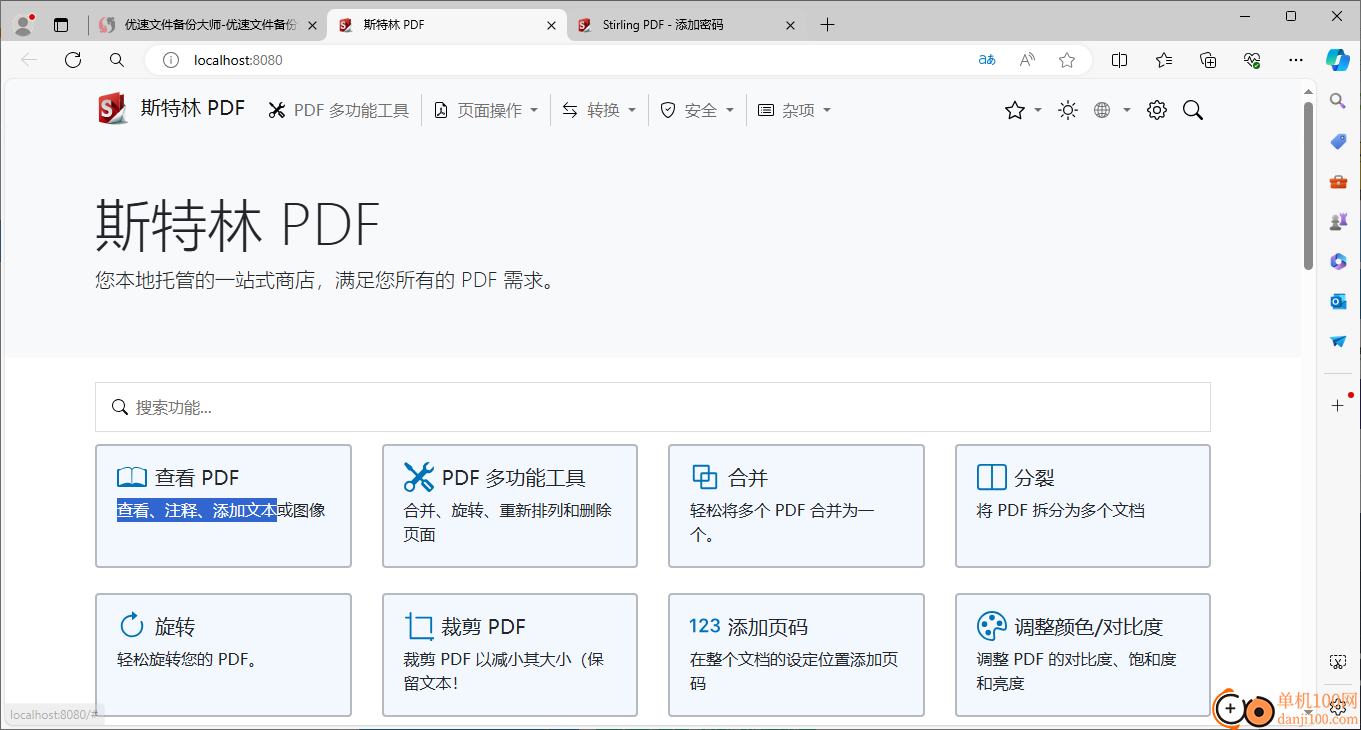Open the sidebar Outlook icon
The image size is (1361, 730).
pos(1338,301)
